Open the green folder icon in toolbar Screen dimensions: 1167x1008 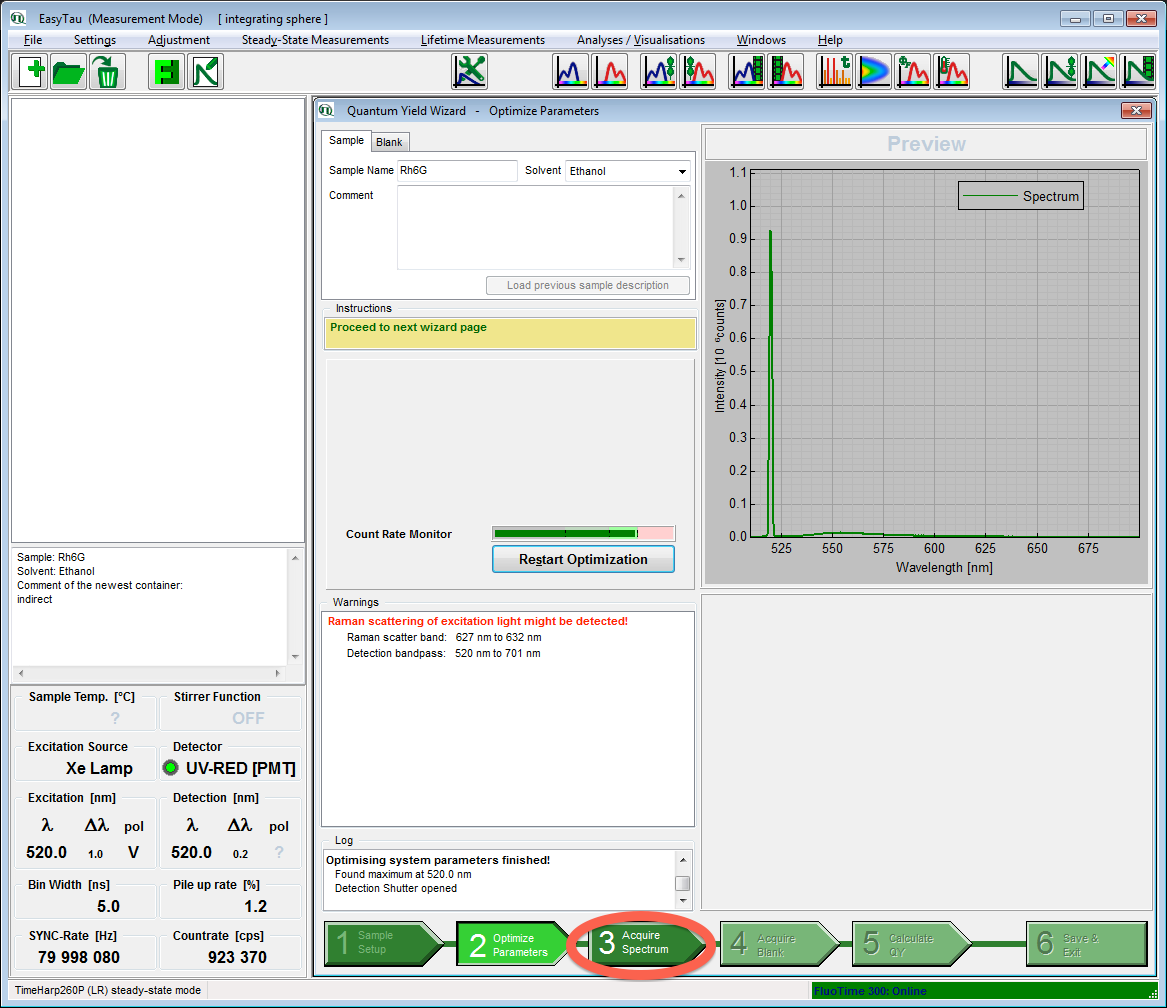pyautogui.click(x=69, y=72)
